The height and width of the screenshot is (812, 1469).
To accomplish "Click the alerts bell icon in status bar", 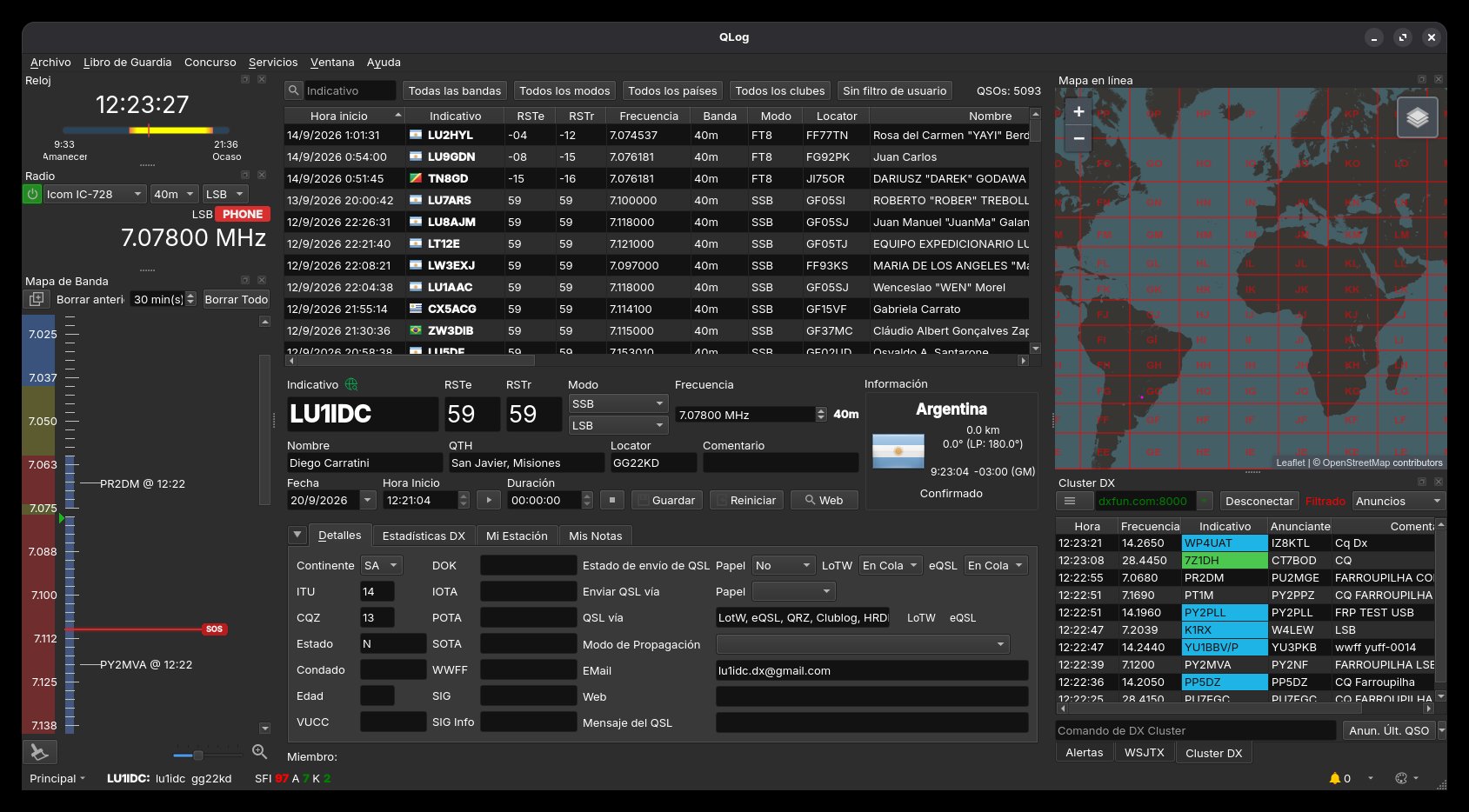I will tap(1335, 778).
